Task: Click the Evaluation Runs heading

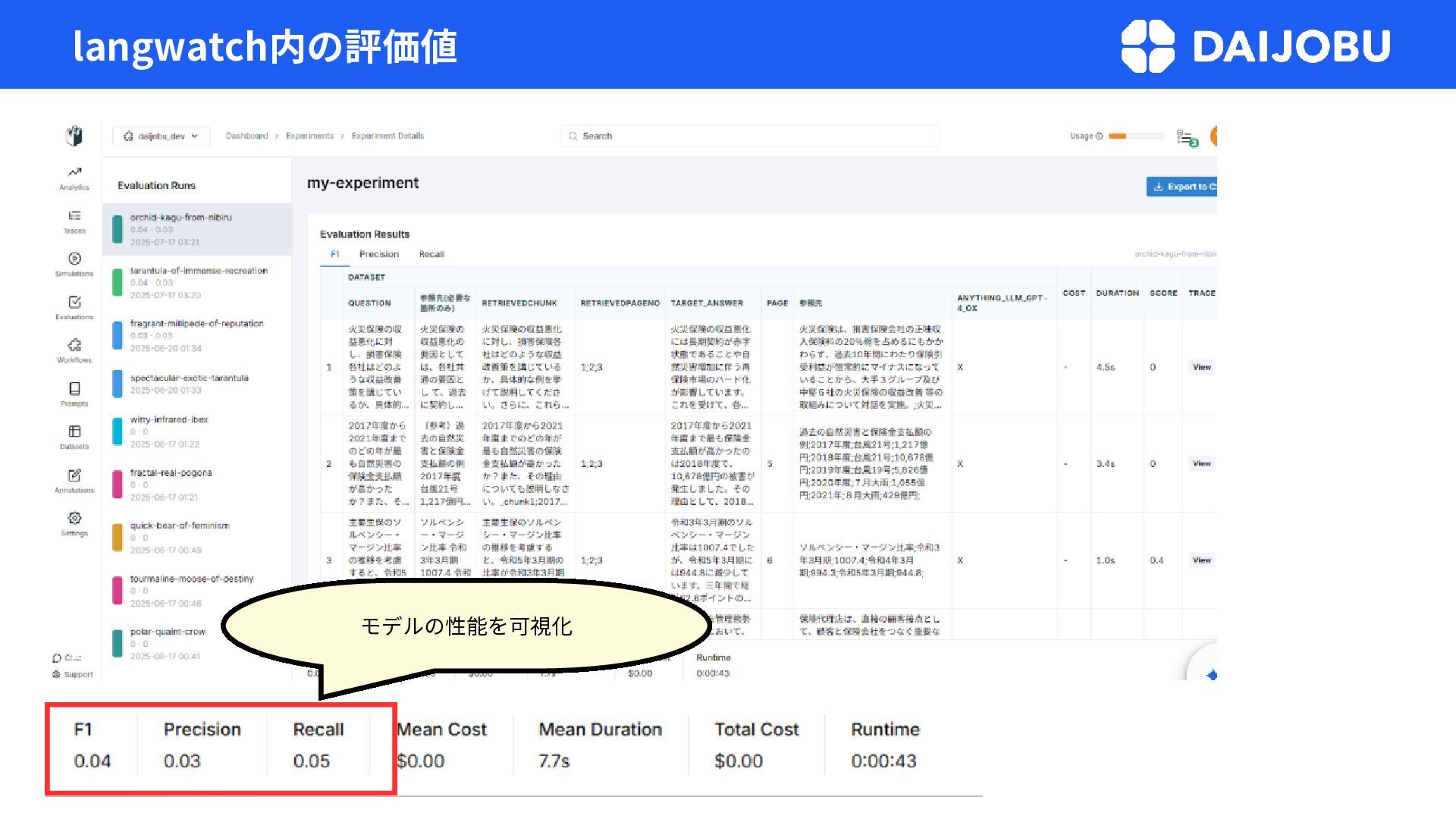Action: click(156, 186)
